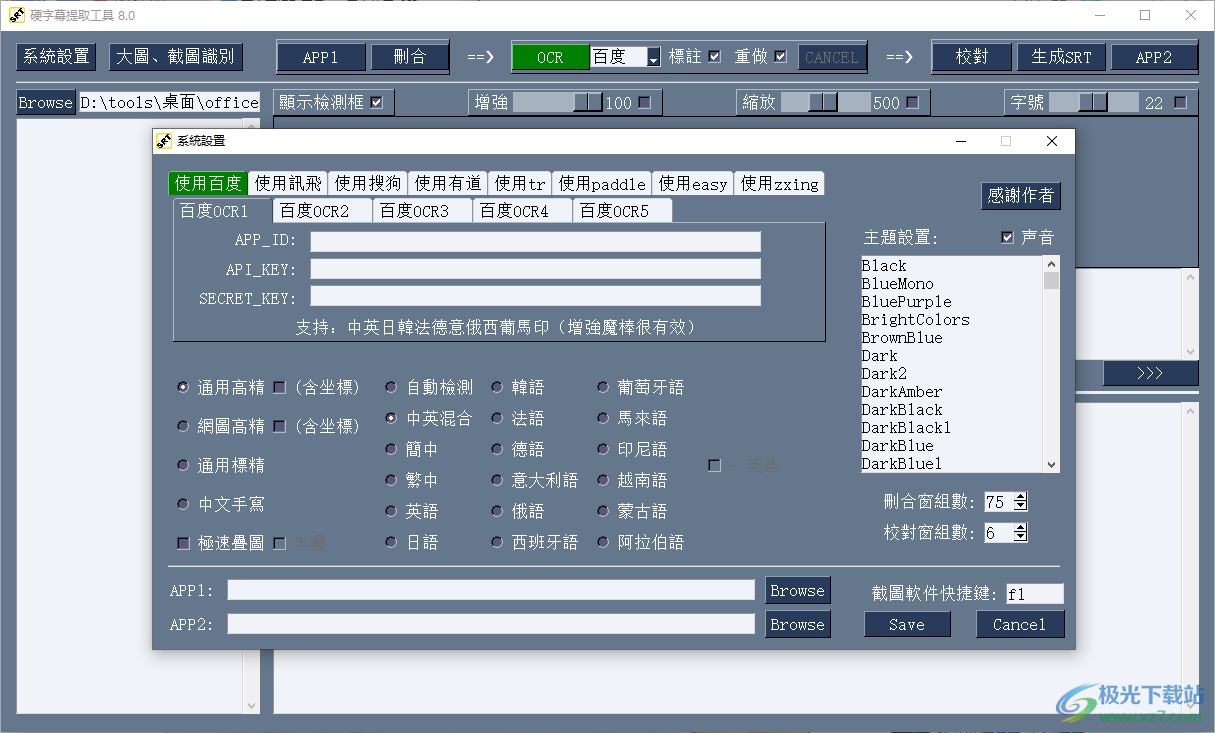The image size is (1215, 733).
Task: Open the 百度OCR5 sub-tab
Action: [x=622, y=211]
